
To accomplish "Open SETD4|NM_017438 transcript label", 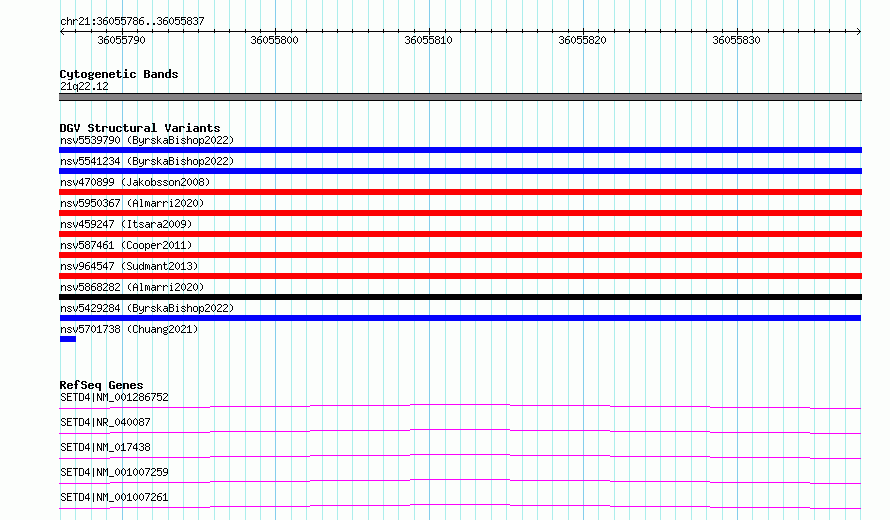I will click(x=105, y=447).
